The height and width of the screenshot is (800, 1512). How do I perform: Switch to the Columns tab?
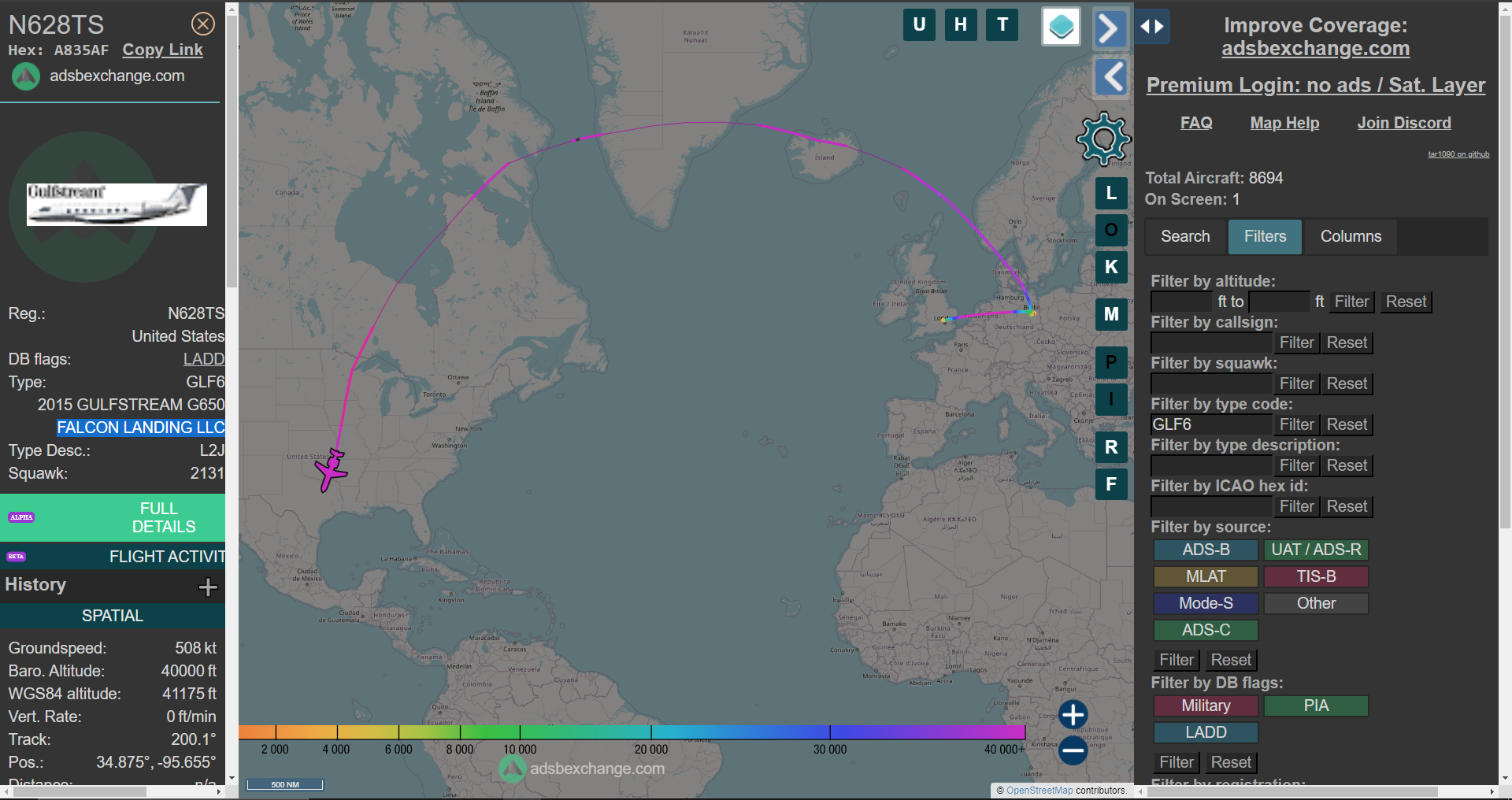[1351, 236]
